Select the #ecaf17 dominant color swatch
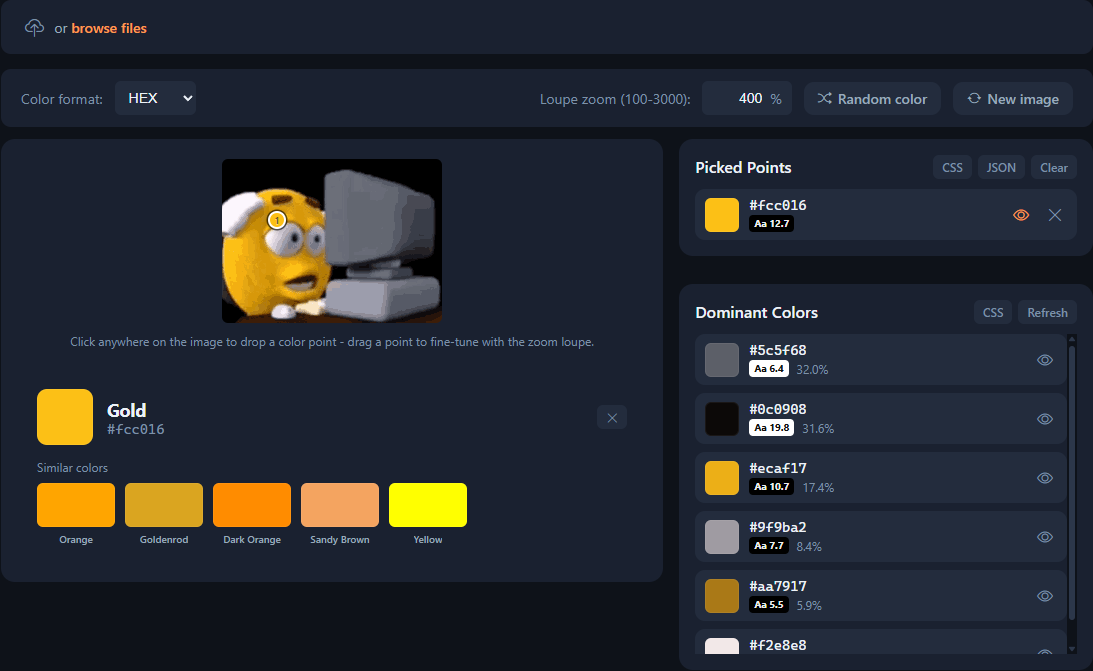The width and height of the screenshot is (1093, 671). 721,478
